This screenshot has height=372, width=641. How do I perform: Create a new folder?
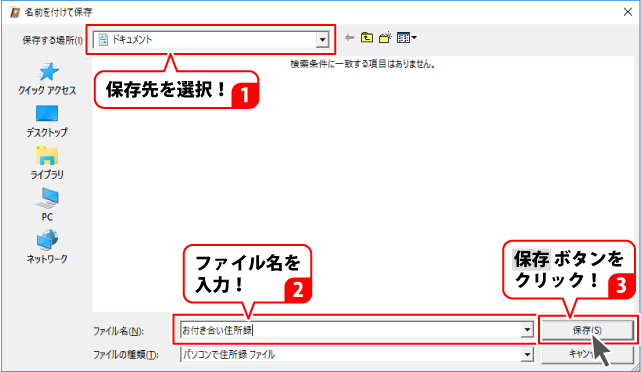385,38
